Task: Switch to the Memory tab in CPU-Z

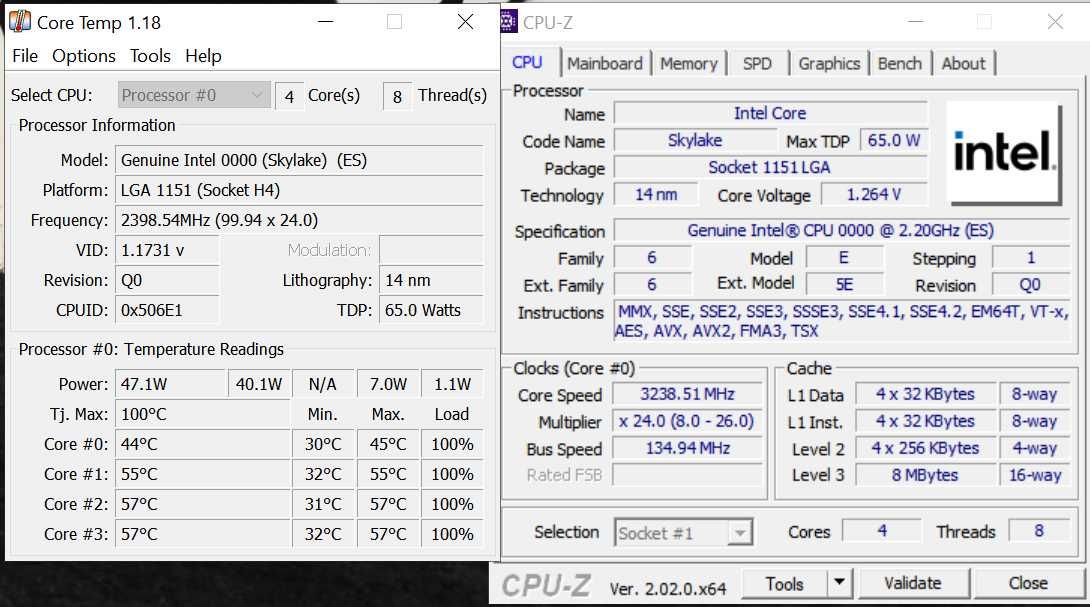Action: (689, 63)
